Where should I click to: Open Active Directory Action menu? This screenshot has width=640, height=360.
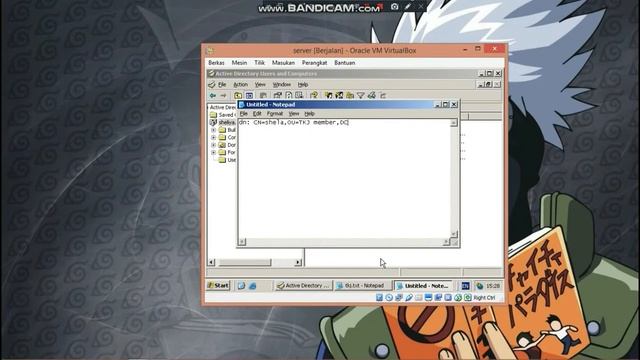click(240, 84)
